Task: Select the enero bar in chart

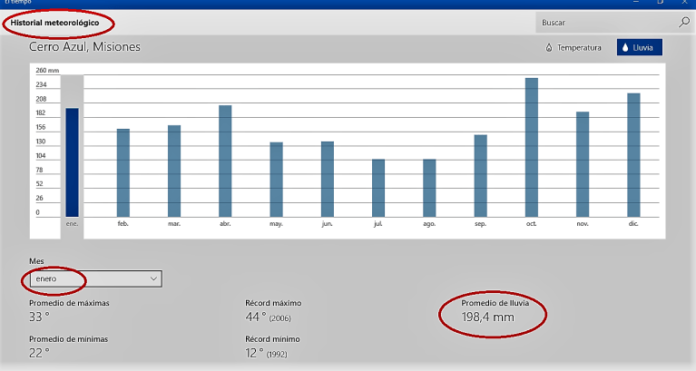Action: point(72,162)
